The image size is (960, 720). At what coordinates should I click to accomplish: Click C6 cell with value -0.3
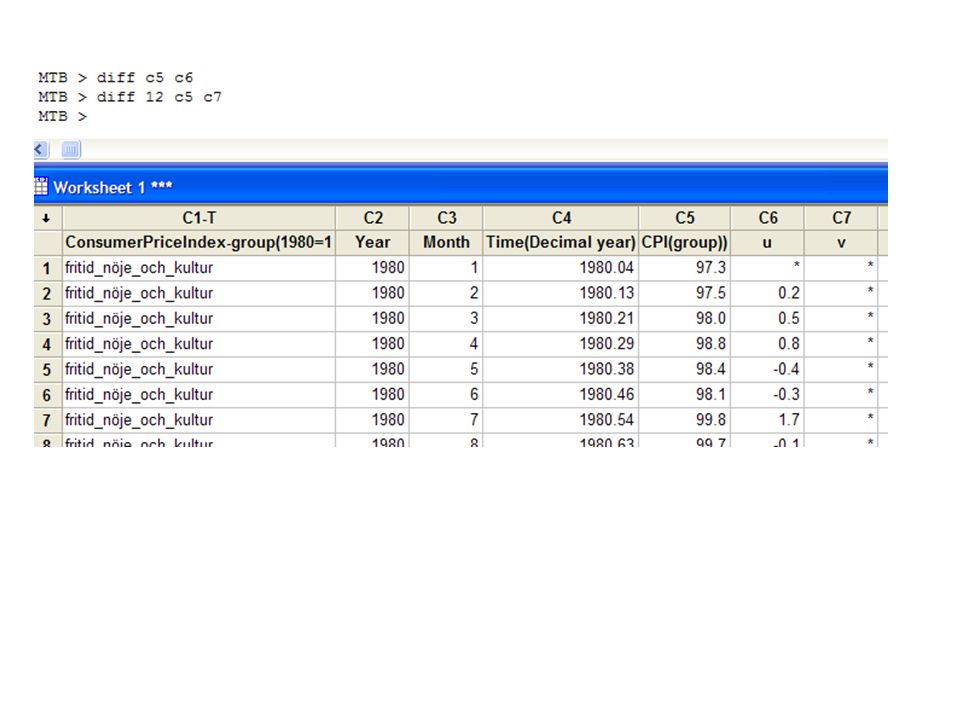pos(767,395)
